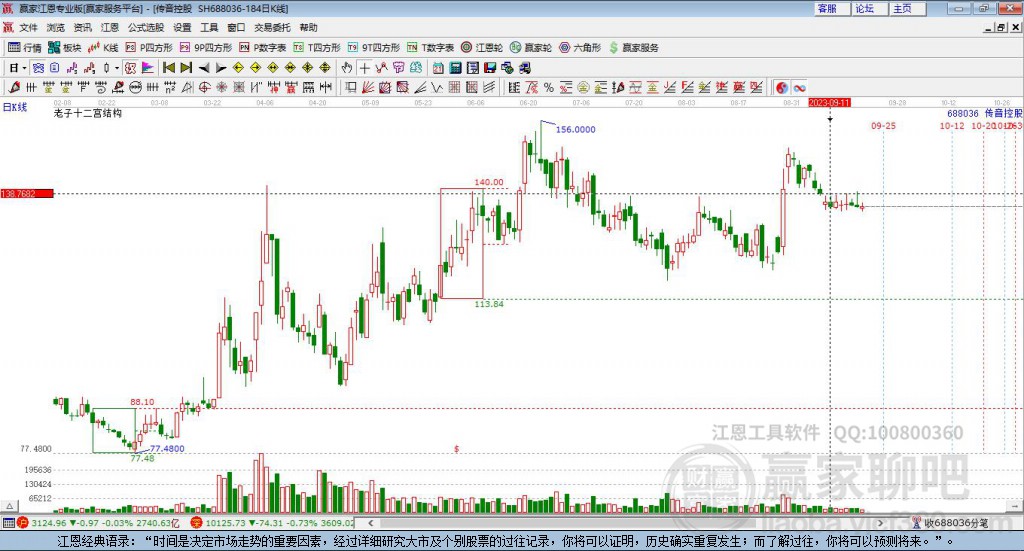Jump to last bar icon
Viewport: 1024px width, 551px height.
pyautogui.click(x=186, y=68)
